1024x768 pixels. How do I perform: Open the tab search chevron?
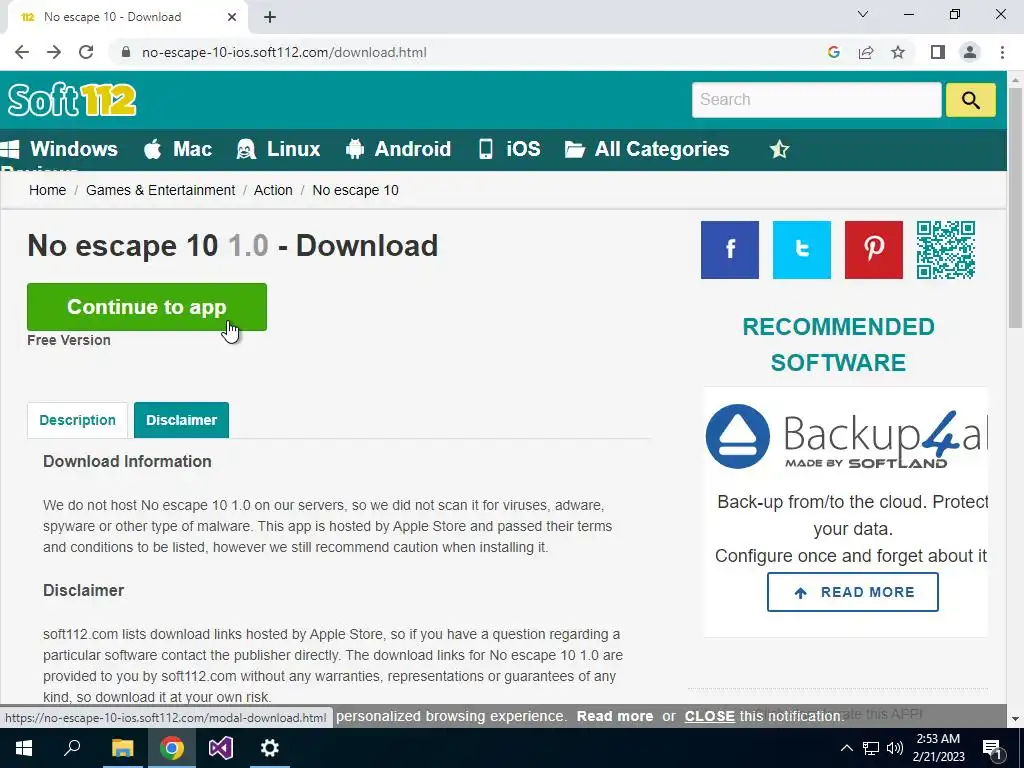coord(863,14)
